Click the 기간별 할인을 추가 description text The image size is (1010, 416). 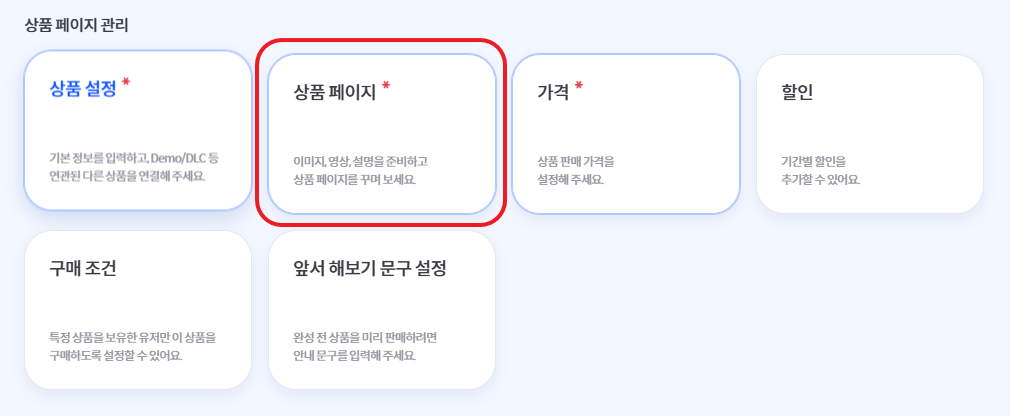coord(820,170)
